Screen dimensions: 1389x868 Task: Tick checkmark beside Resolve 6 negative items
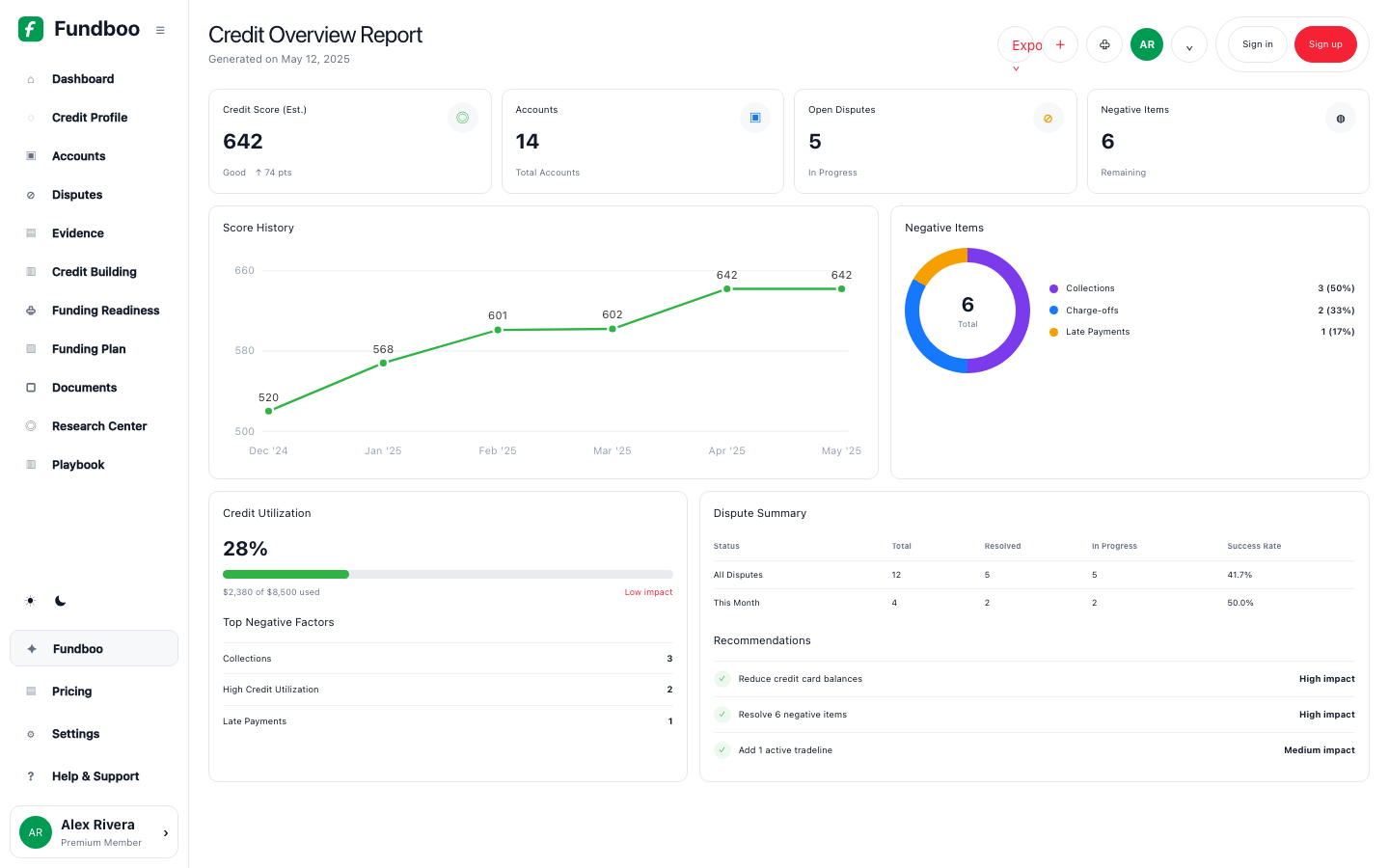point(722,715)
